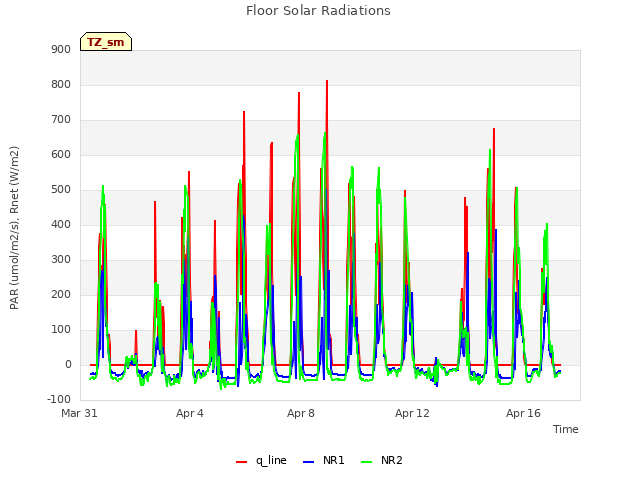The width and height of the screenshot is (640, 480).
Task: Toggle the NR1 legend entry
Action: point(324,460)
